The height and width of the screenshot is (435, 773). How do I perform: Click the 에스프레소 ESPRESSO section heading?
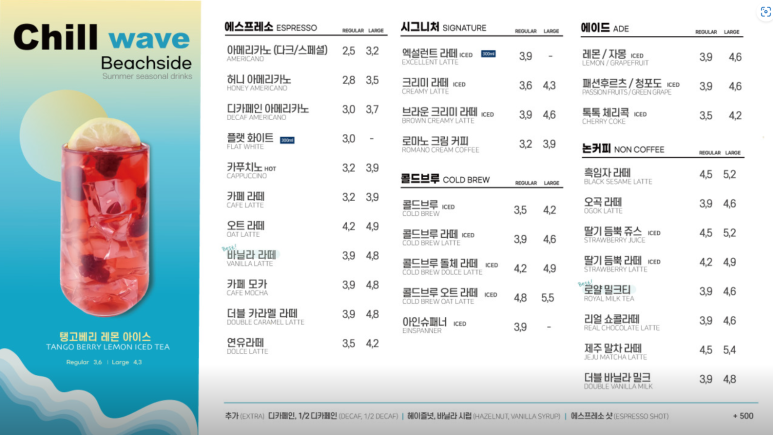click(x=271, y=27)
